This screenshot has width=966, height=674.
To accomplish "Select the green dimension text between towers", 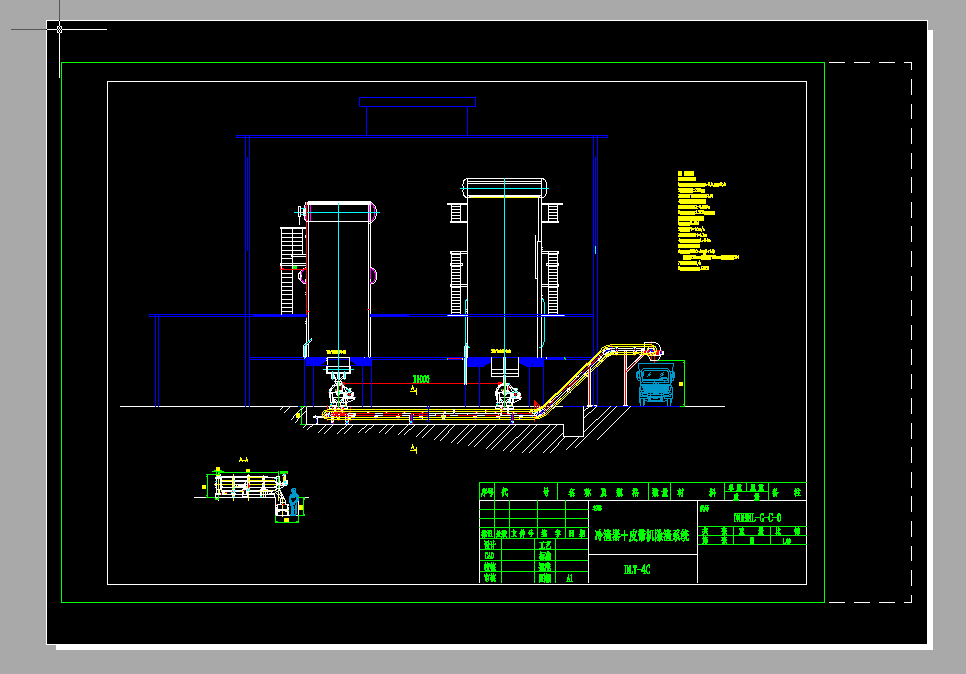I will point(421,380).
